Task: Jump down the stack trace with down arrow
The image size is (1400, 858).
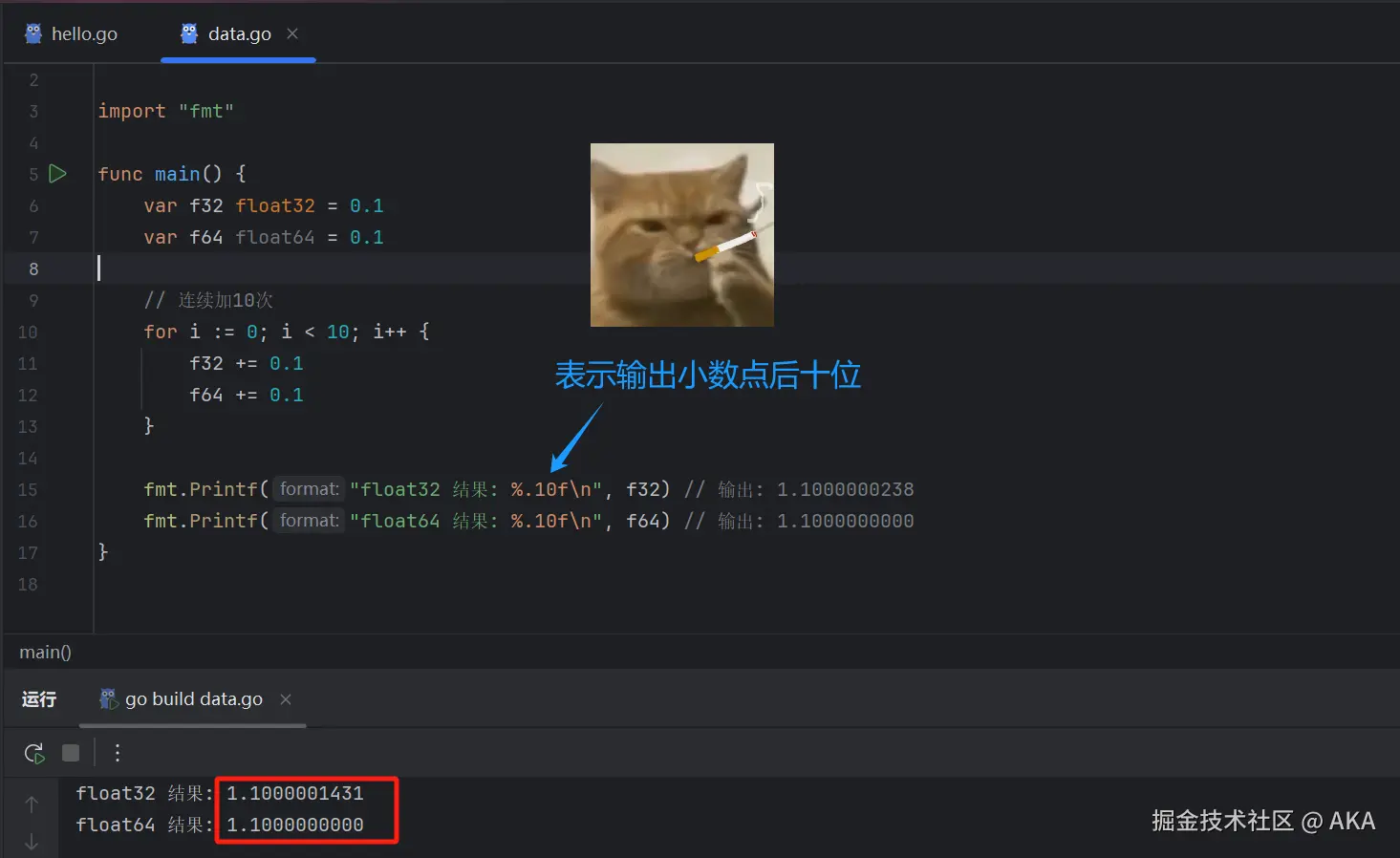Action: [32, 841]
